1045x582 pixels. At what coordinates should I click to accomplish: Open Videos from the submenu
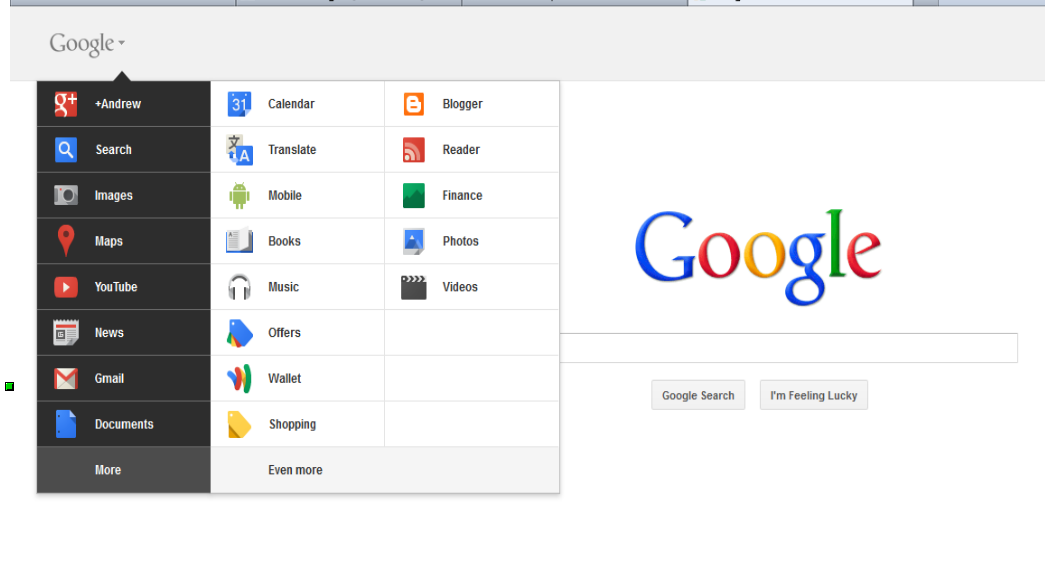(472, 287)
